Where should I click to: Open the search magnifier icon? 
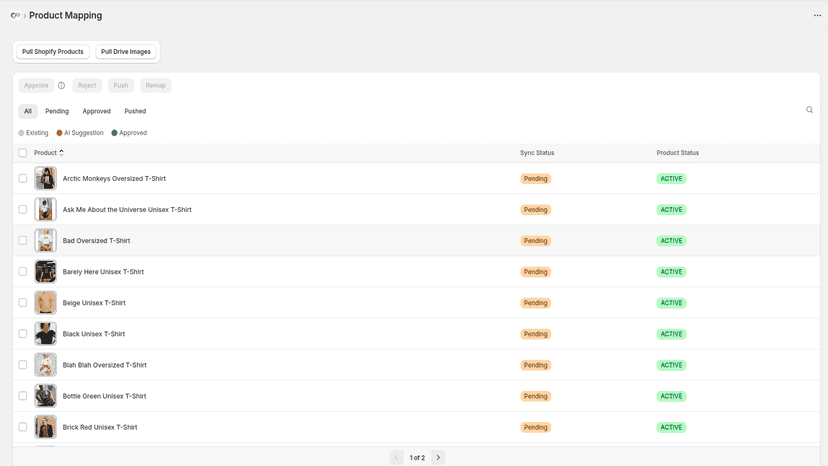coord(809,110)
